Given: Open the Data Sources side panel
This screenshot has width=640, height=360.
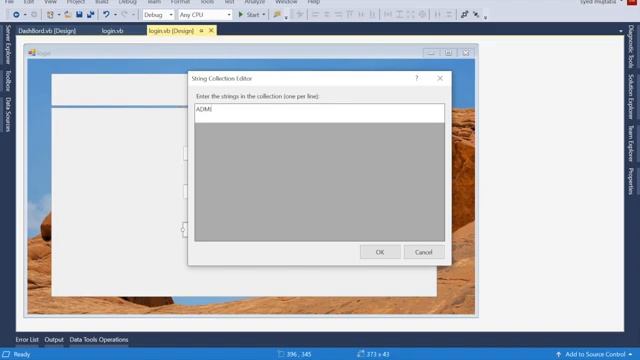Looking at the screenshot, I should 8,115.
